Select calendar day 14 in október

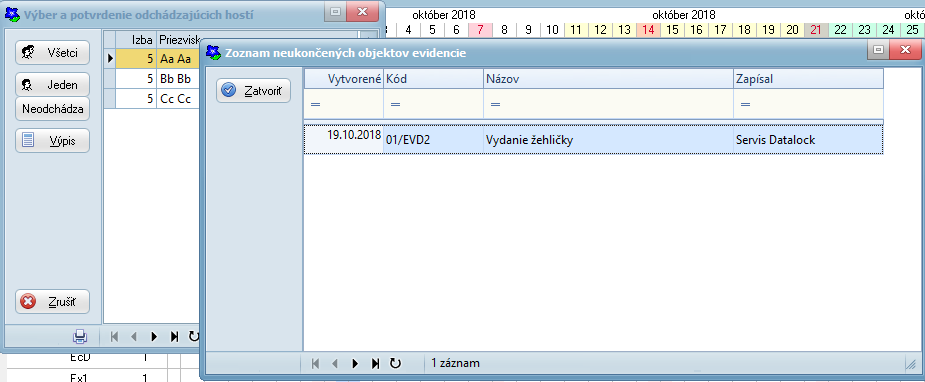click(x=648, y=30)
